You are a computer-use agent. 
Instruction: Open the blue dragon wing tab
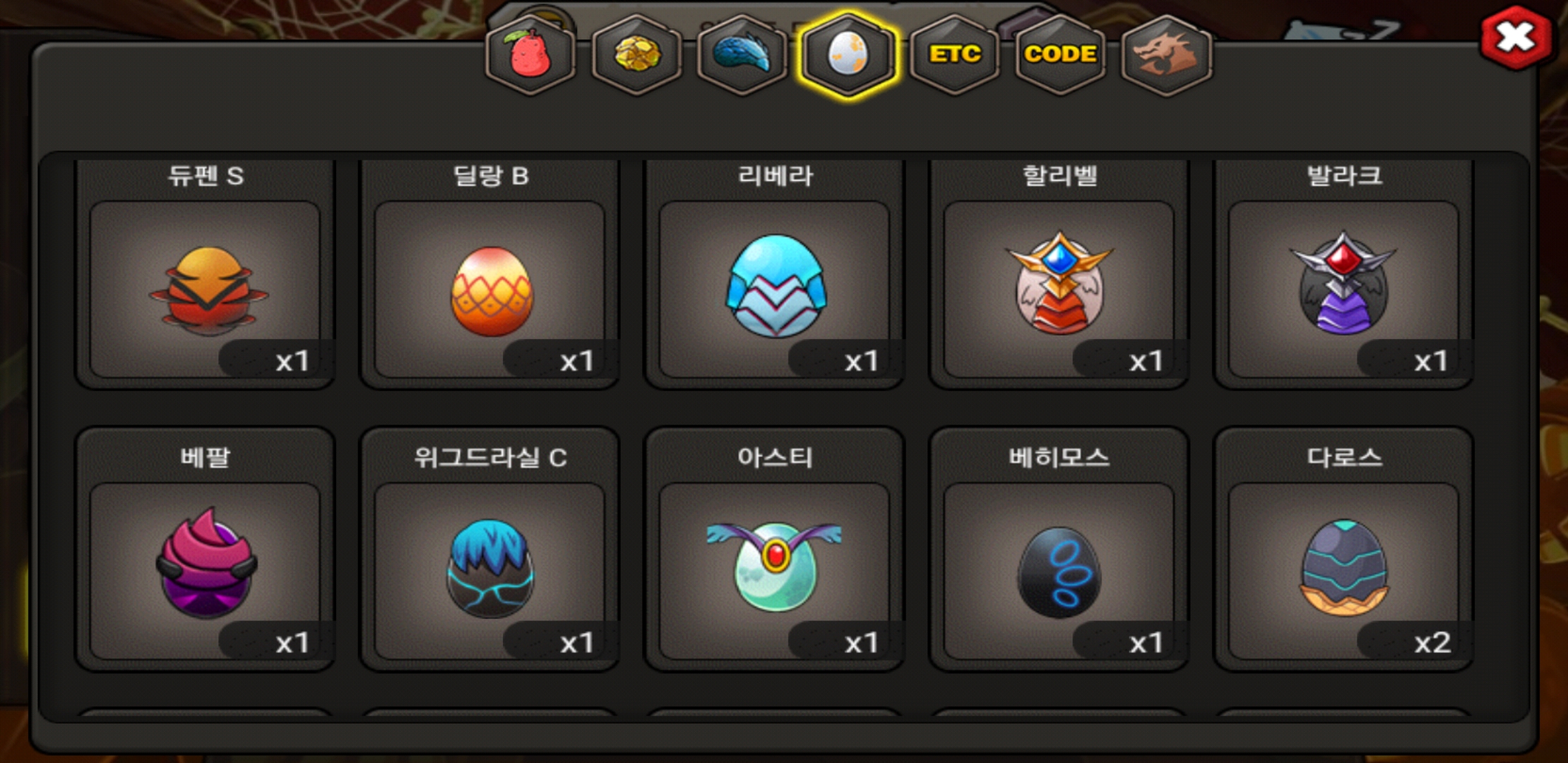coord(742,55)
